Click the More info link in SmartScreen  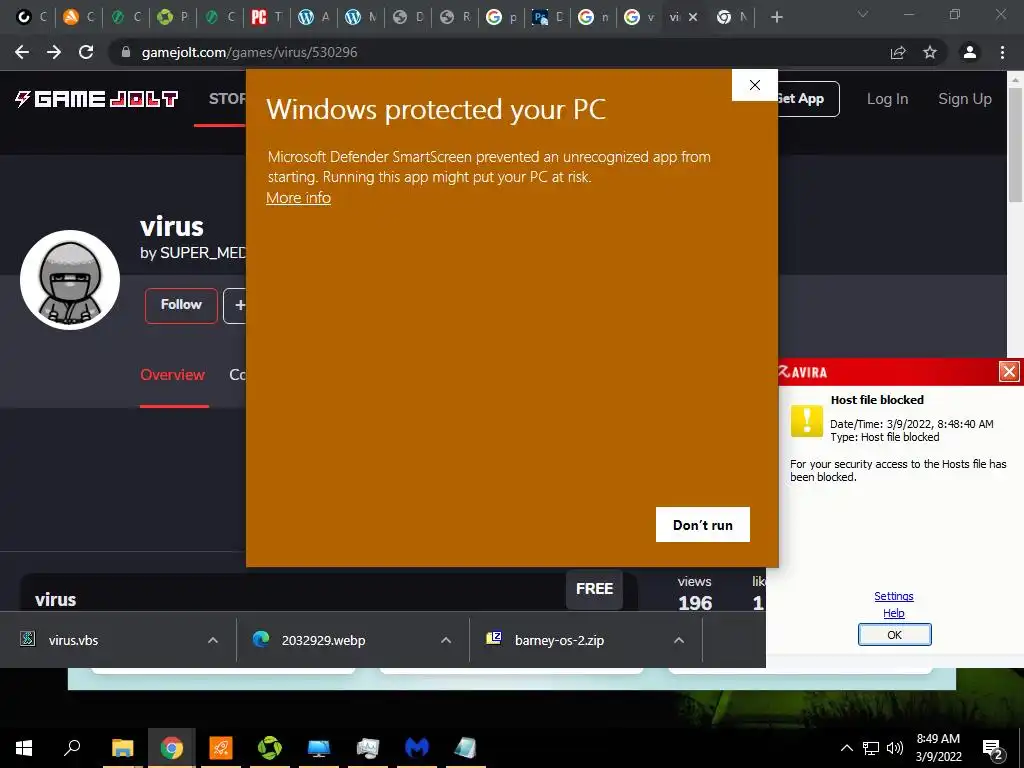pos(298,198)
